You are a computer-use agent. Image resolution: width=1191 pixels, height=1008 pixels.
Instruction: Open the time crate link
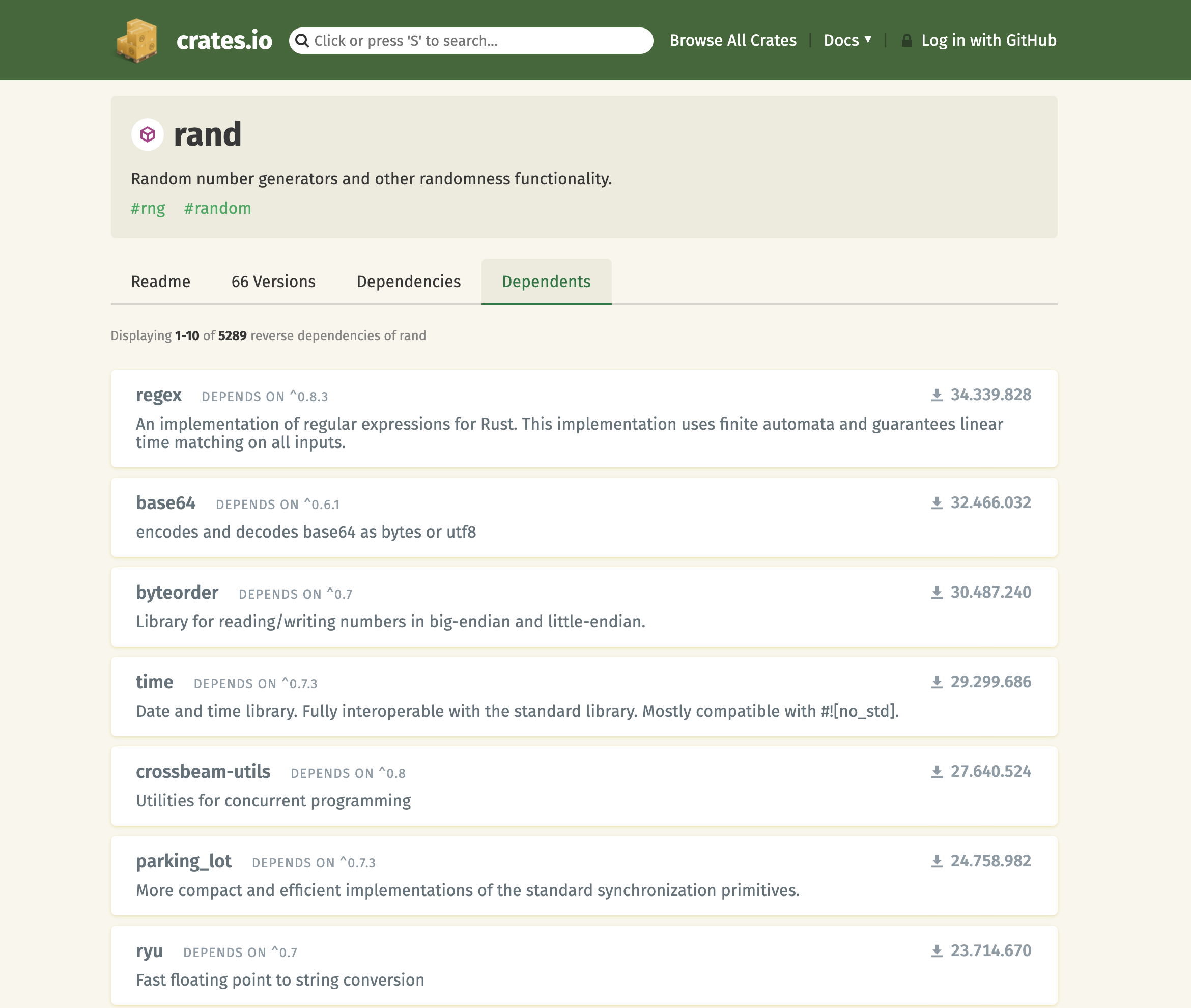point(155,682)
